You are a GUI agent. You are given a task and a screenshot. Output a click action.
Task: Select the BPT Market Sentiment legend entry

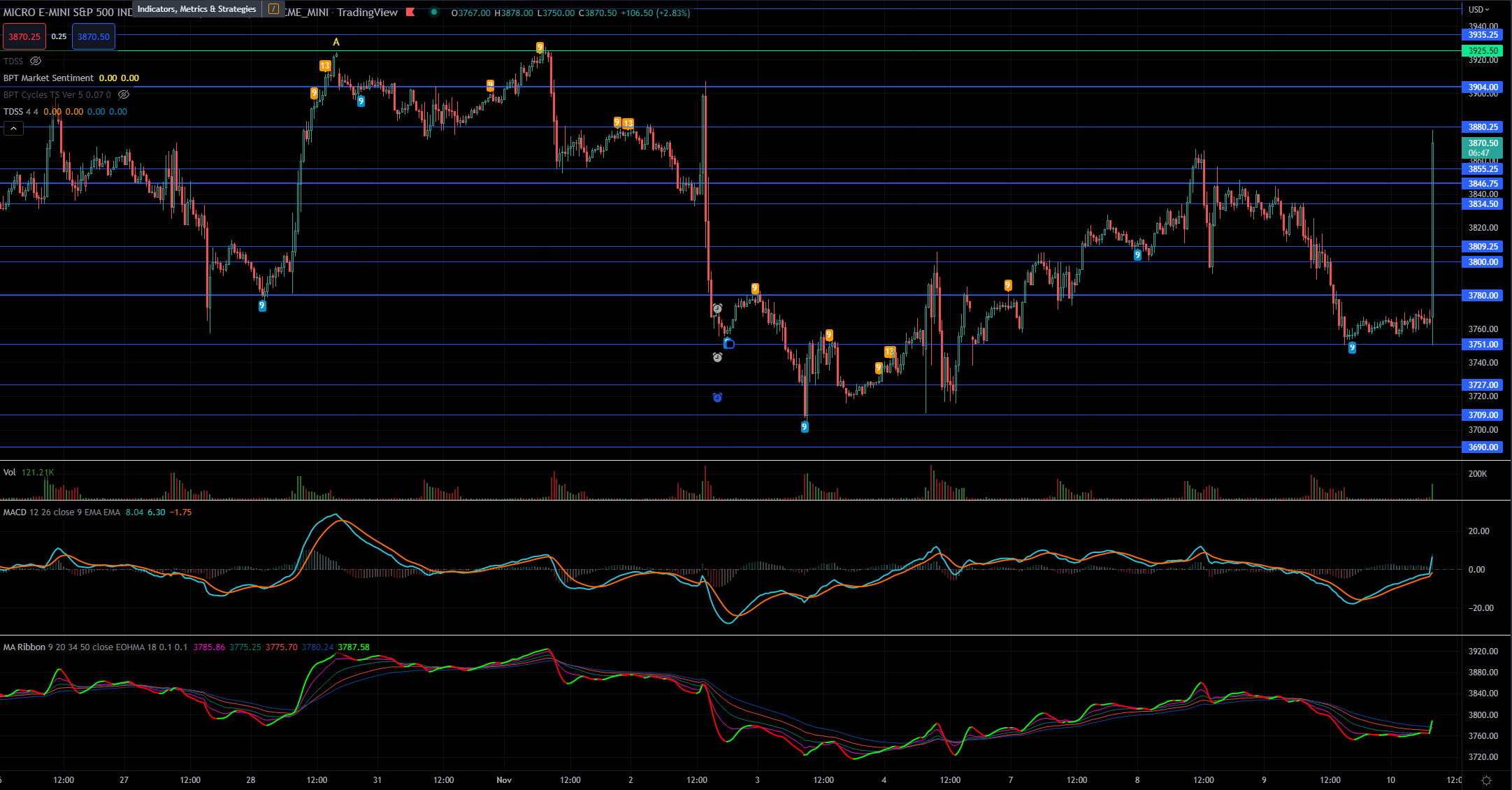coord(48,78)
